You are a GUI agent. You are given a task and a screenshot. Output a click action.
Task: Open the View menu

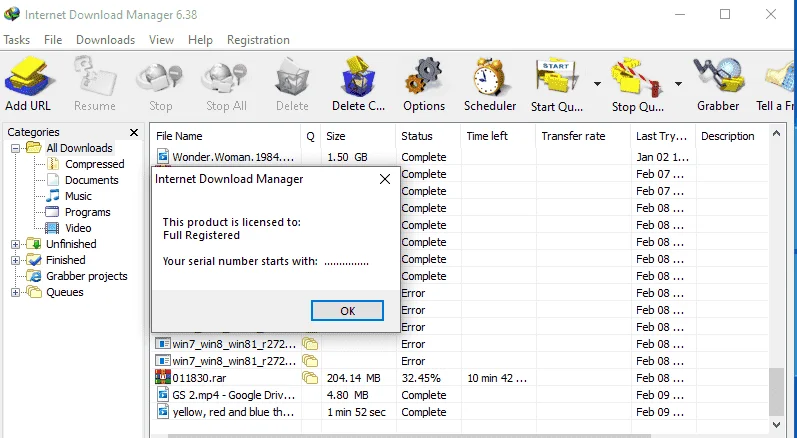(162, 40)
